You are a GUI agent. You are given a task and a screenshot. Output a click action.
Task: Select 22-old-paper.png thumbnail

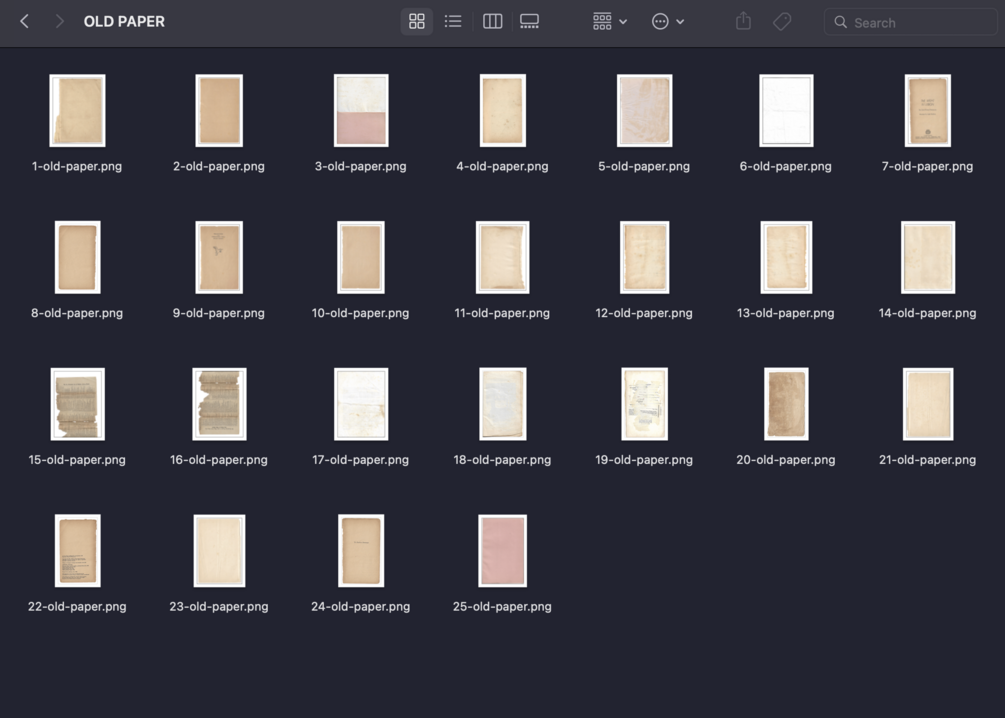(x=78, y=551)
